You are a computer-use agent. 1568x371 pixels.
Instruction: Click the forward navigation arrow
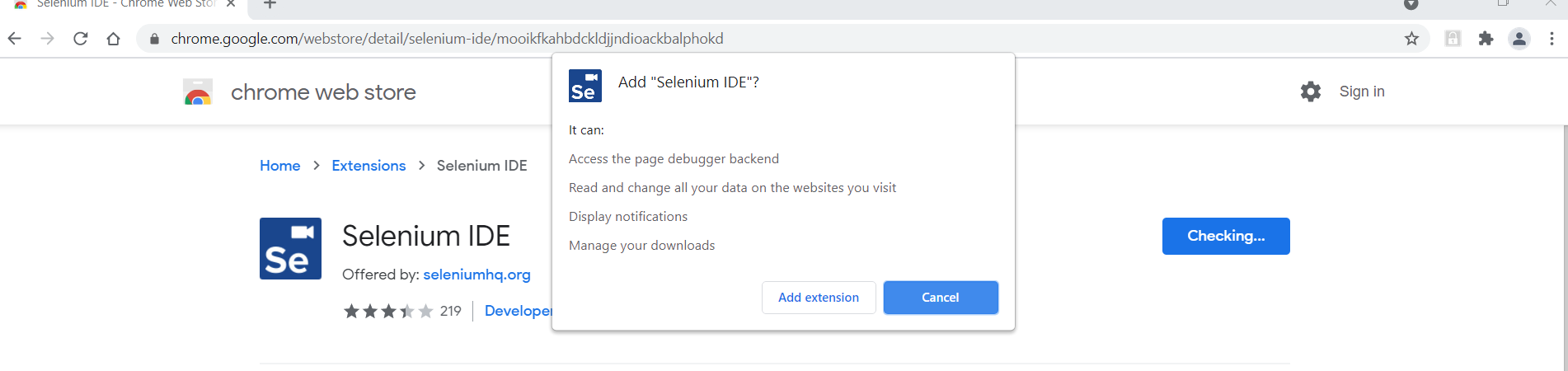(47, 39)
